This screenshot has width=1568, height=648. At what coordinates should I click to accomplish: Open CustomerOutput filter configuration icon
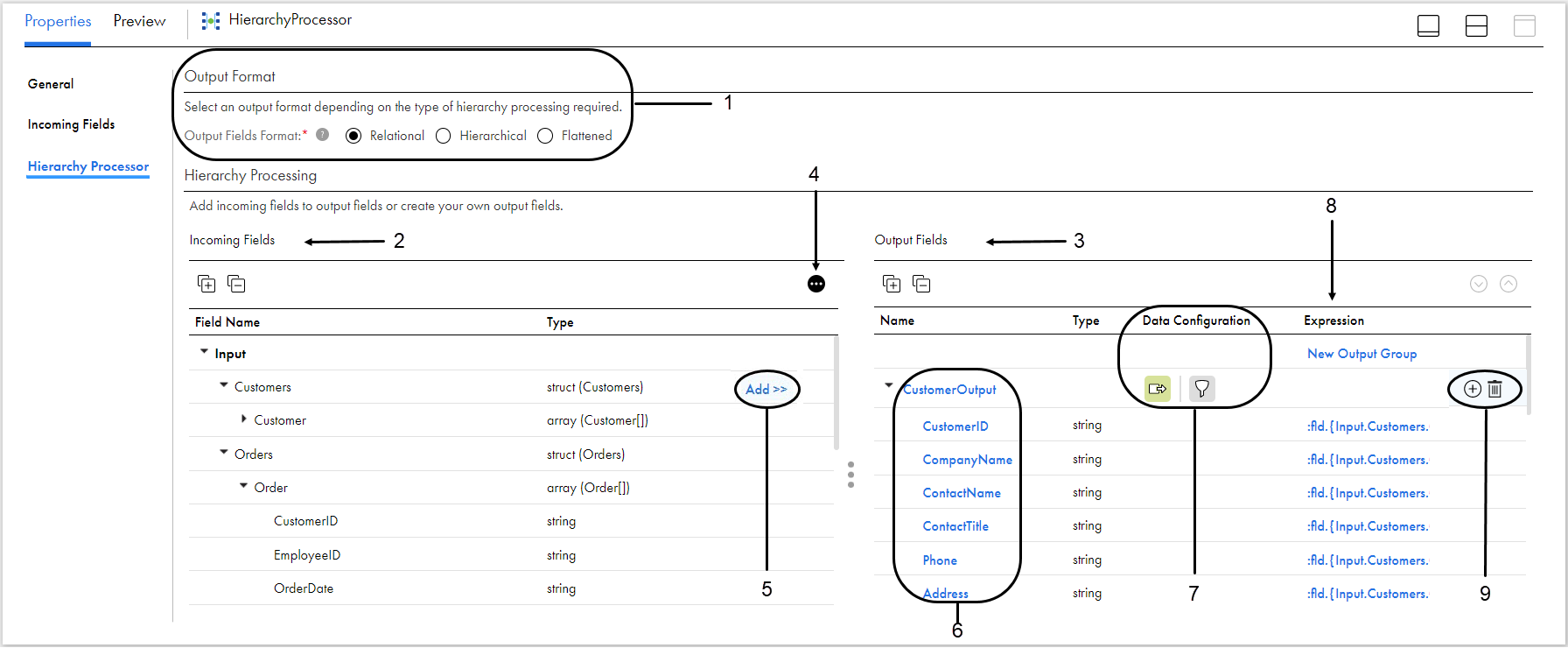[1202, 389]
